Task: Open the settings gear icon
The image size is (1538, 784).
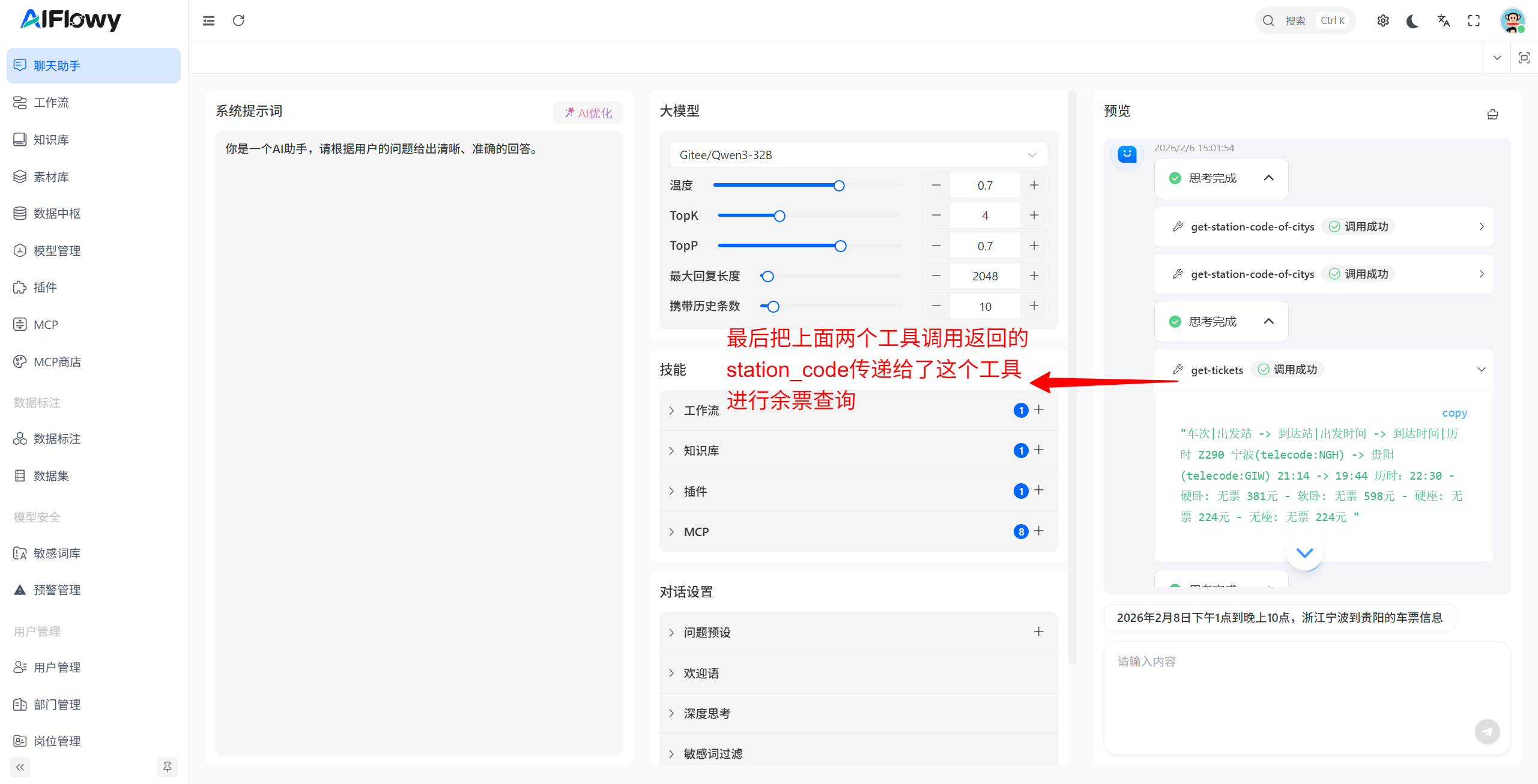Action: (1382, 20)
